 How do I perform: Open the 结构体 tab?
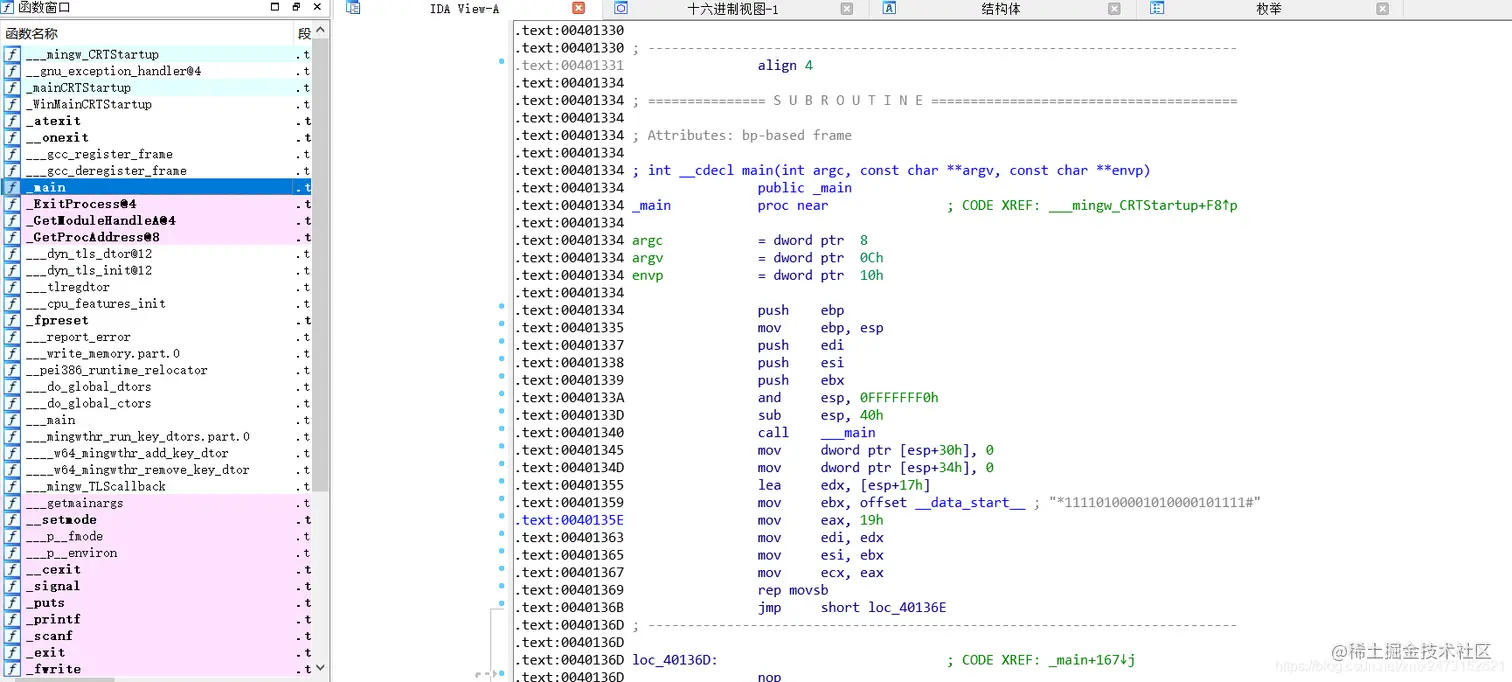pos(1001,8)
